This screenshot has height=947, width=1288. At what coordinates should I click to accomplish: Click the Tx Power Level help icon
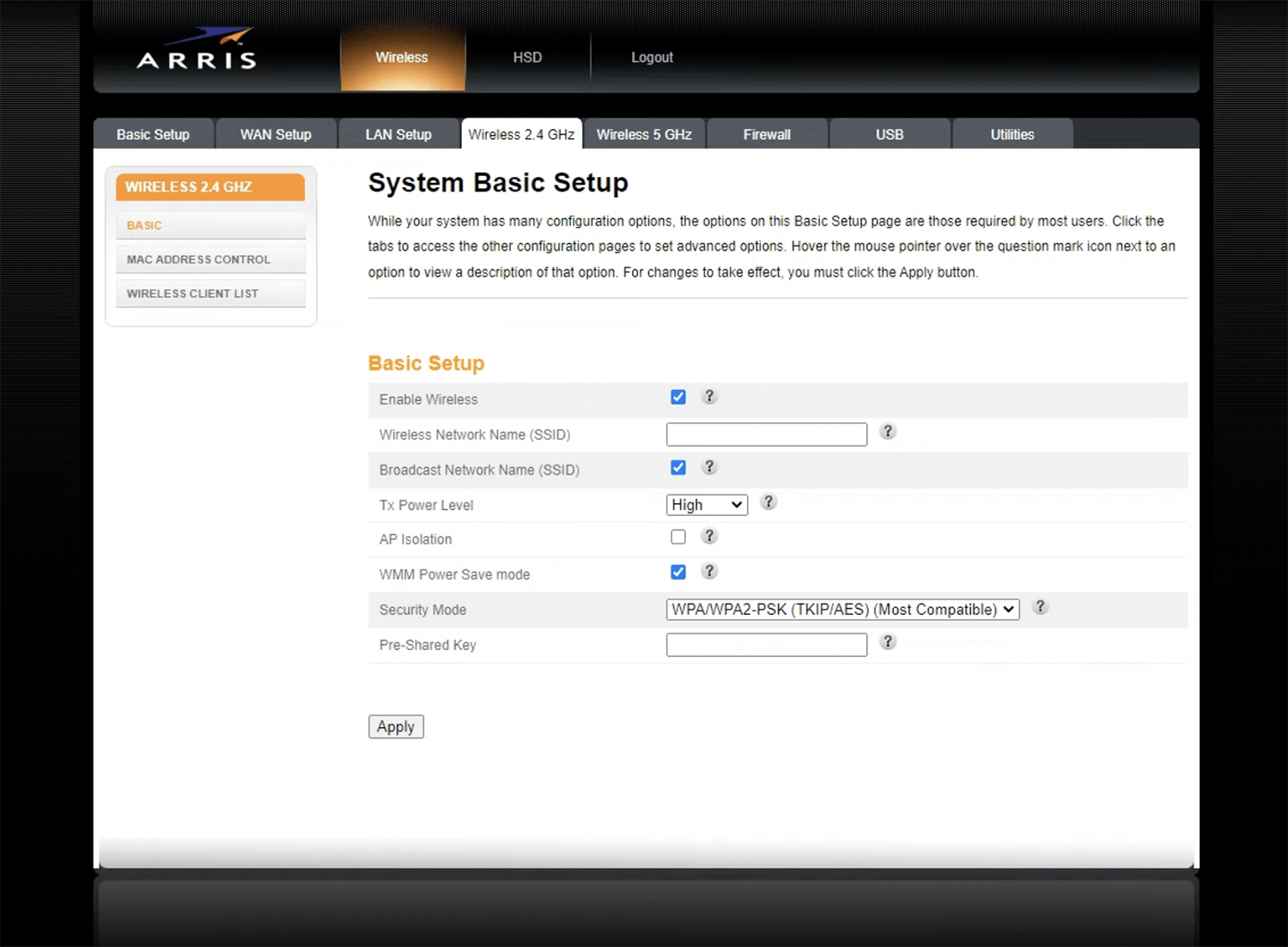pyautogui.click(x=769, y=502)
